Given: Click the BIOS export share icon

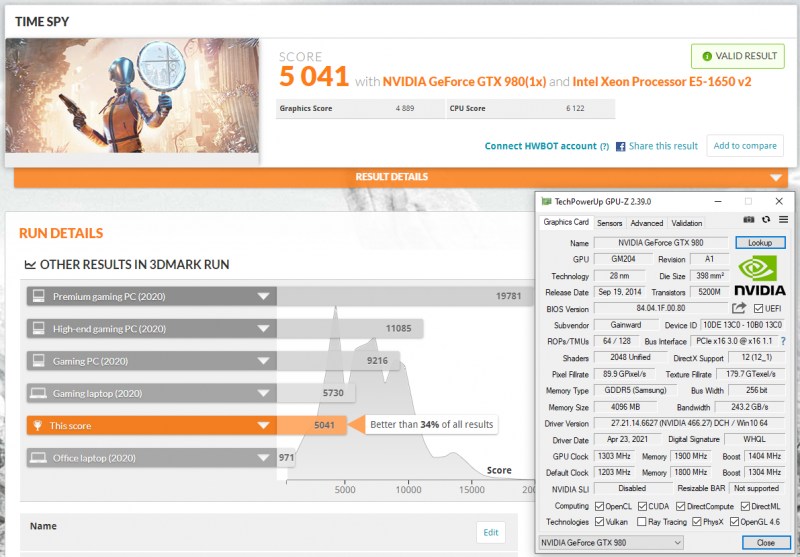Looking at the screenshot, I should tap(739, 309).
